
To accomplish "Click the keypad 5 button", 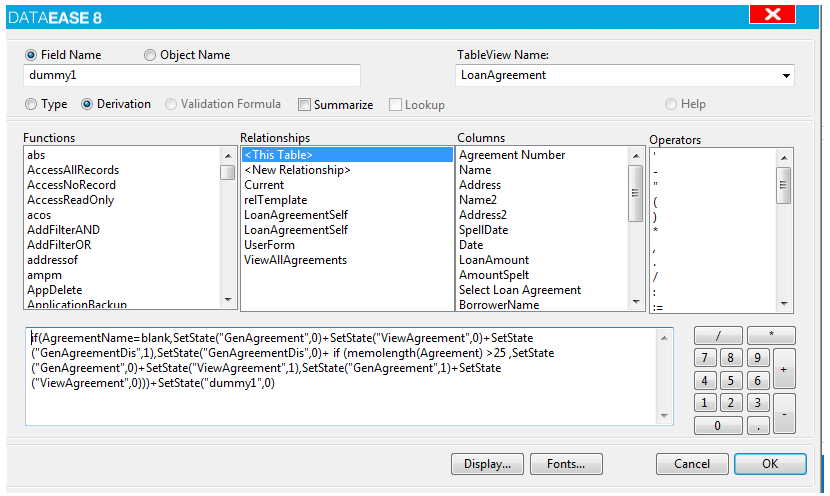I will coord(731,381).
